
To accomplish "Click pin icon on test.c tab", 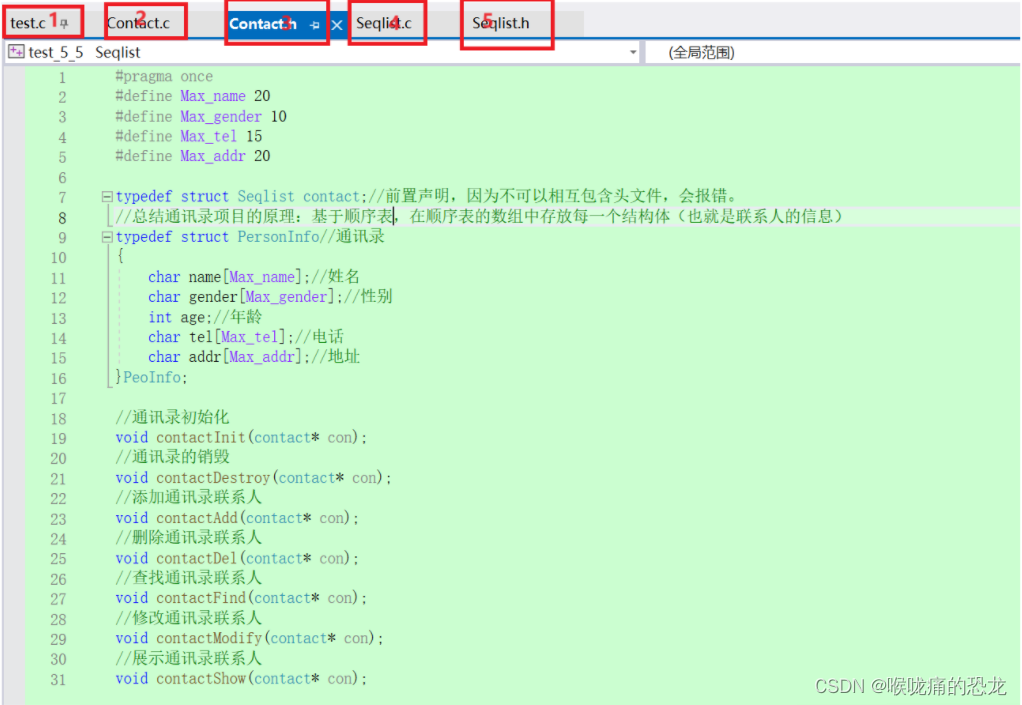I will [x=64, y=23].
